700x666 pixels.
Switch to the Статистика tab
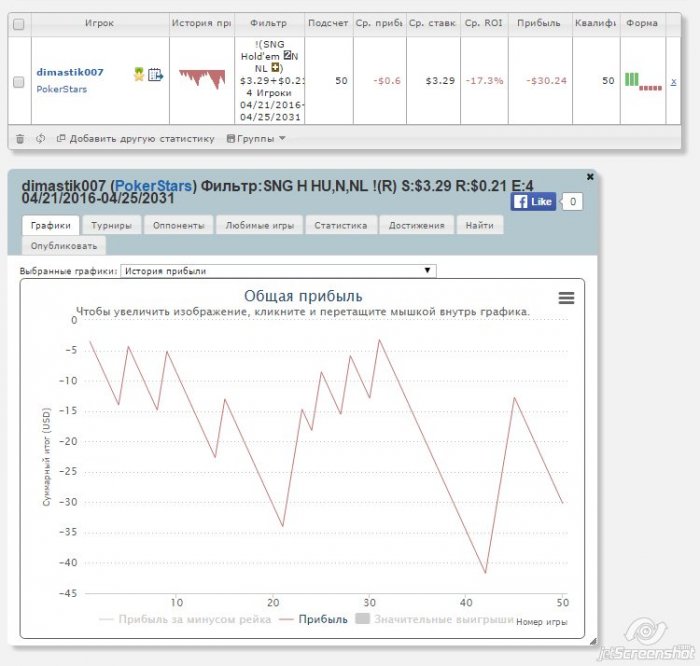[341, 225]
